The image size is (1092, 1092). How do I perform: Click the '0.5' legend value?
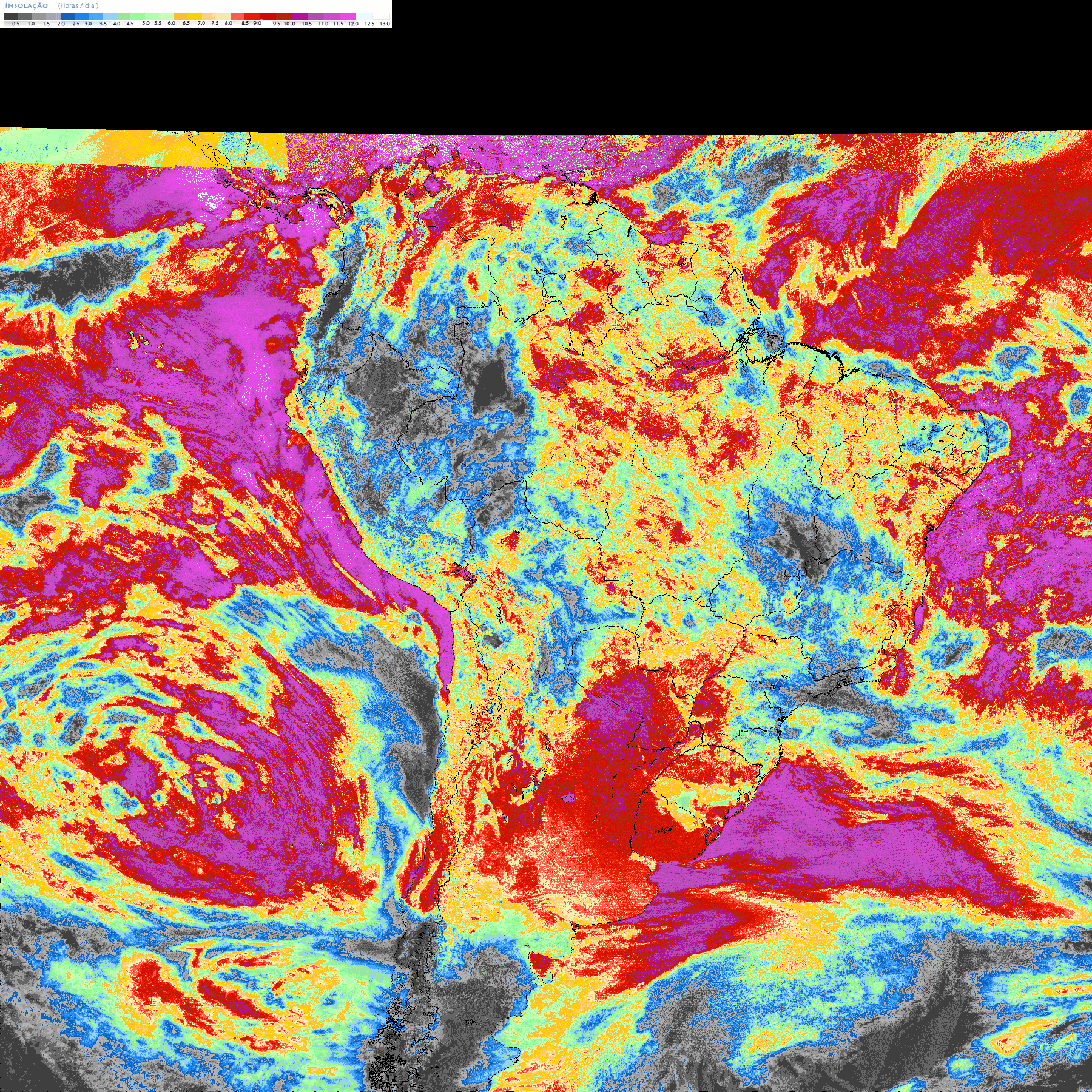pyautogui.click(x=16, y=24)
